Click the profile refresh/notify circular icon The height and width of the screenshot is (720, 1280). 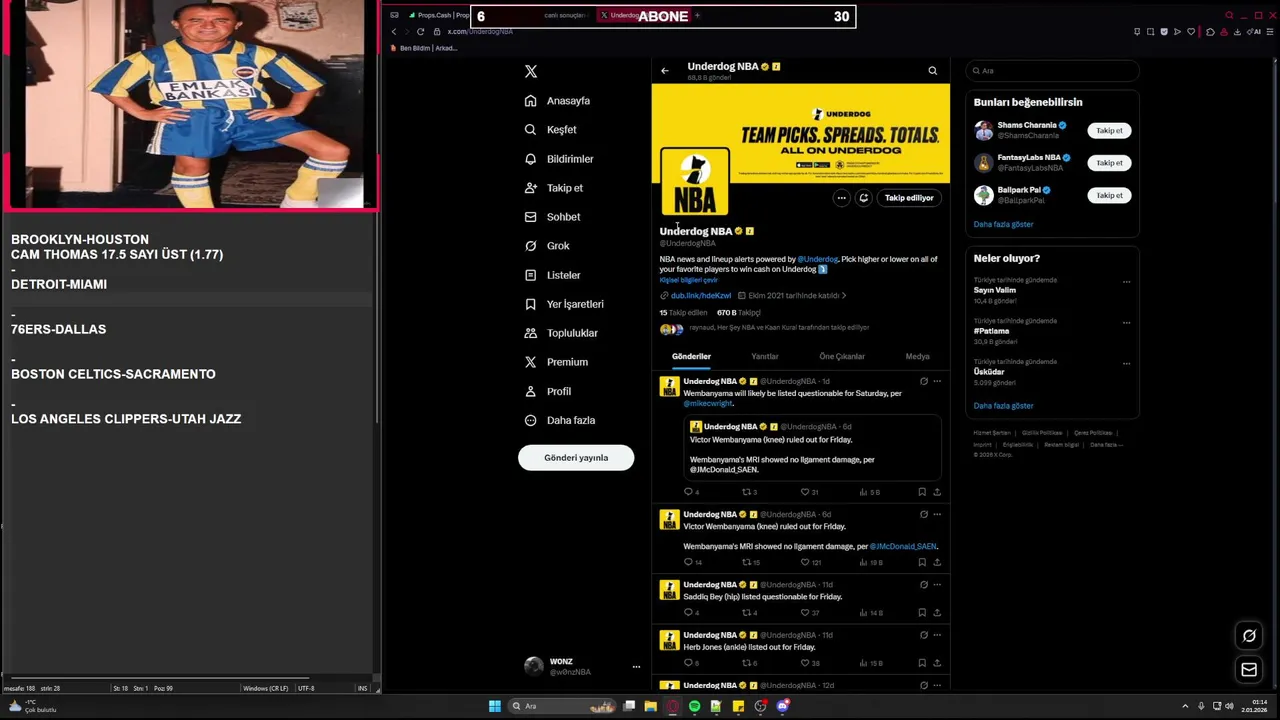864,198
